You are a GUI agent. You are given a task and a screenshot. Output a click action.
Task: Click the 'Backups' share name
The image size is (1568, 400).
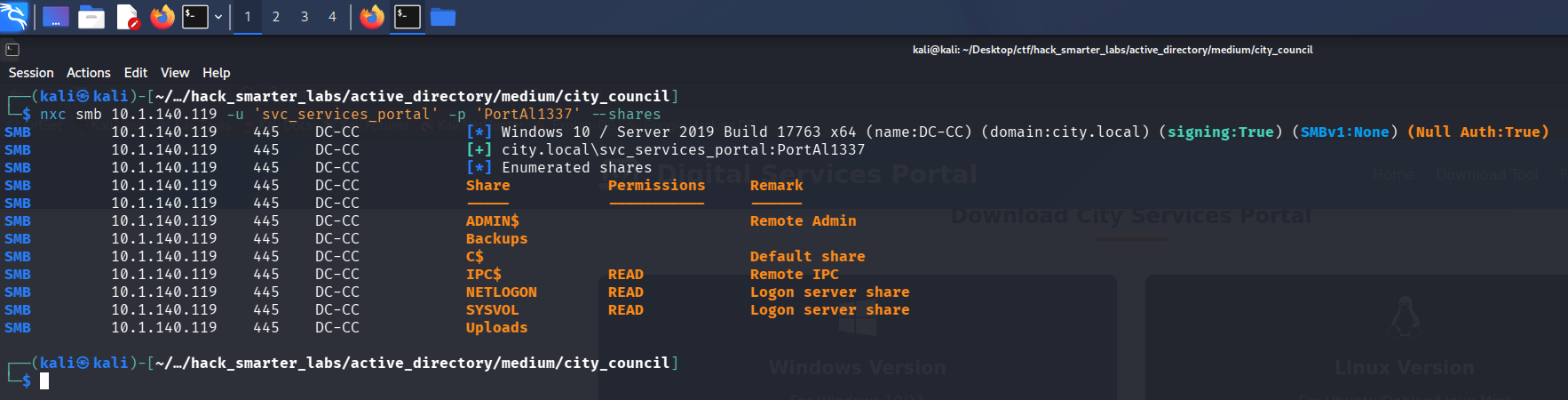[x=496, y=238]
